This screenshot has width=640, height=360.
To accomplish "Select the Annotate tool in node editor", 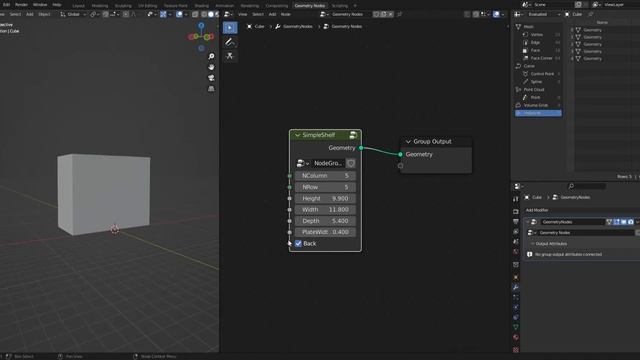I will click(x=230, y=42).
